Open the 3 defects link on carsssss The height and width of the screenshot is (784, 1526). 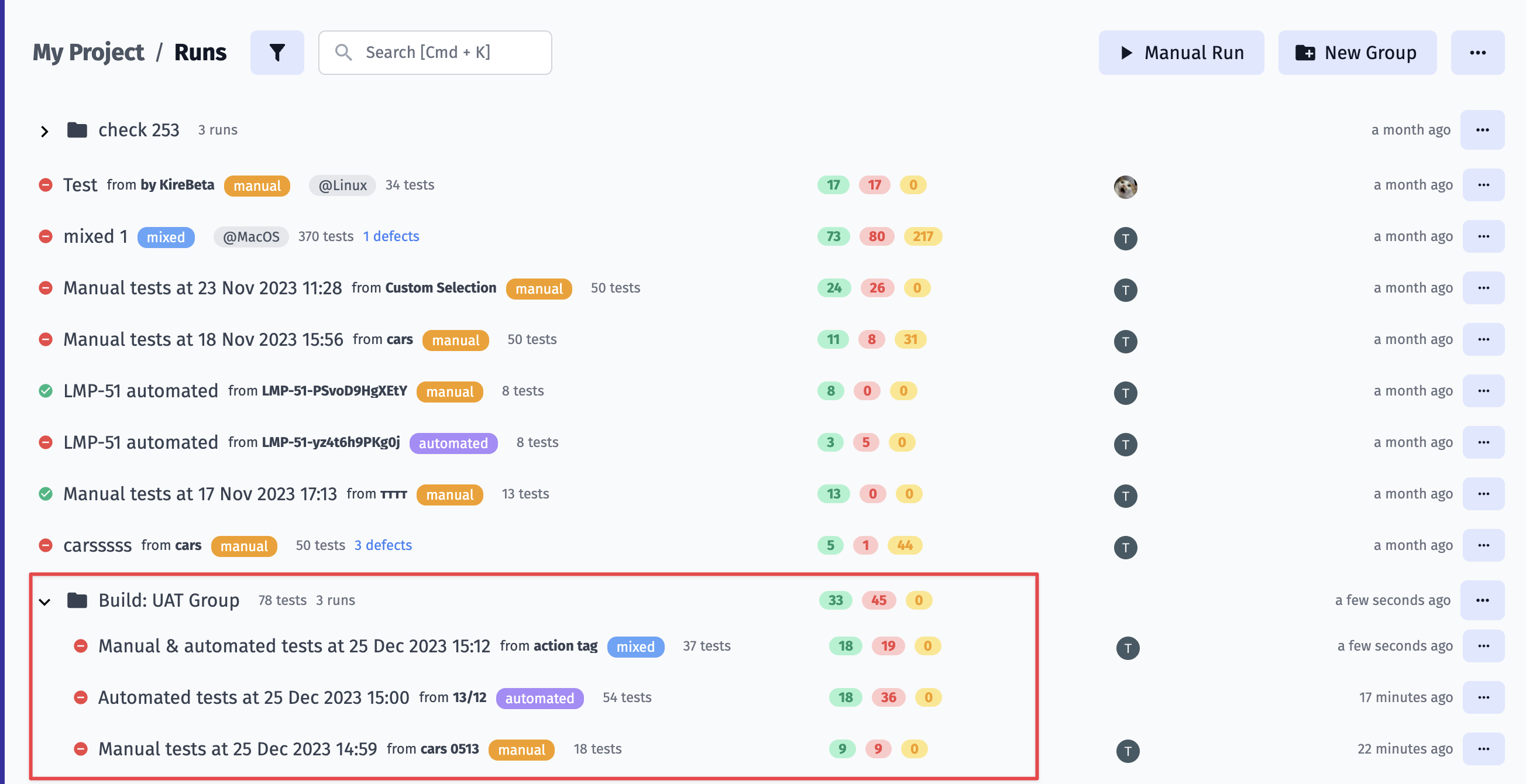[x=383, y=545]
